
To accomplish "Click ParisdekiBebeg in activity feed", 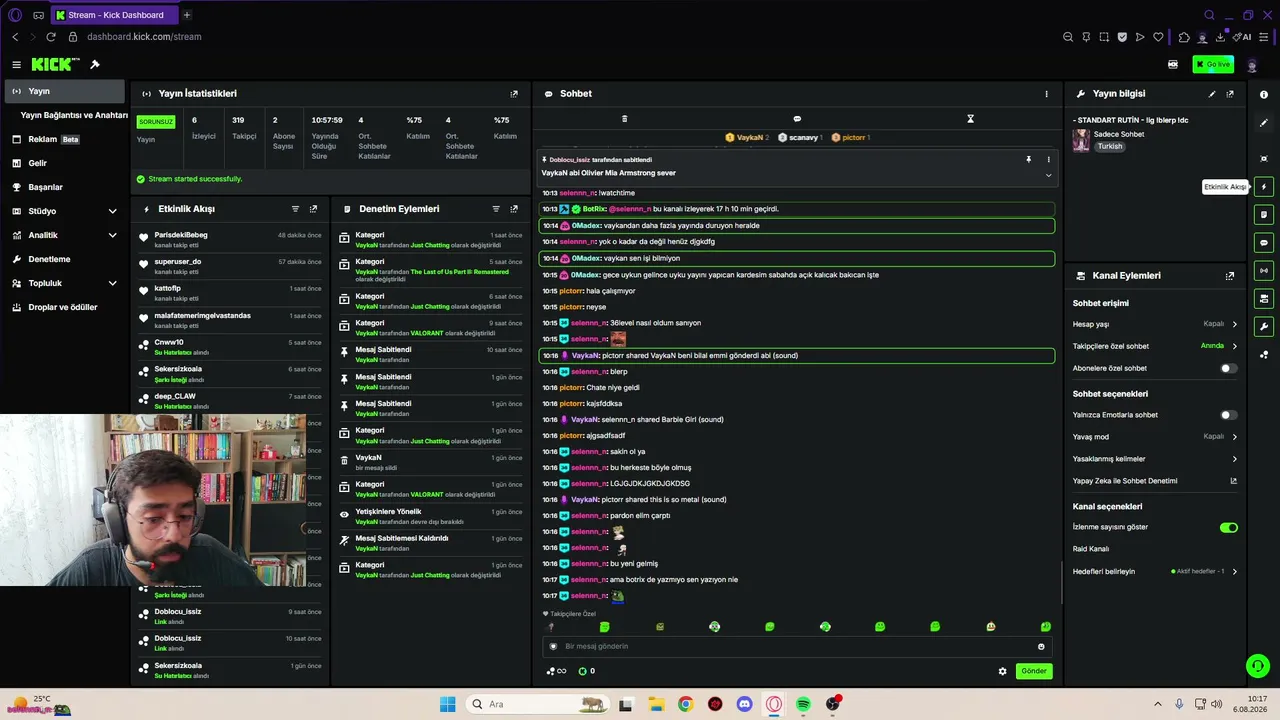I will tap(181, 235).
